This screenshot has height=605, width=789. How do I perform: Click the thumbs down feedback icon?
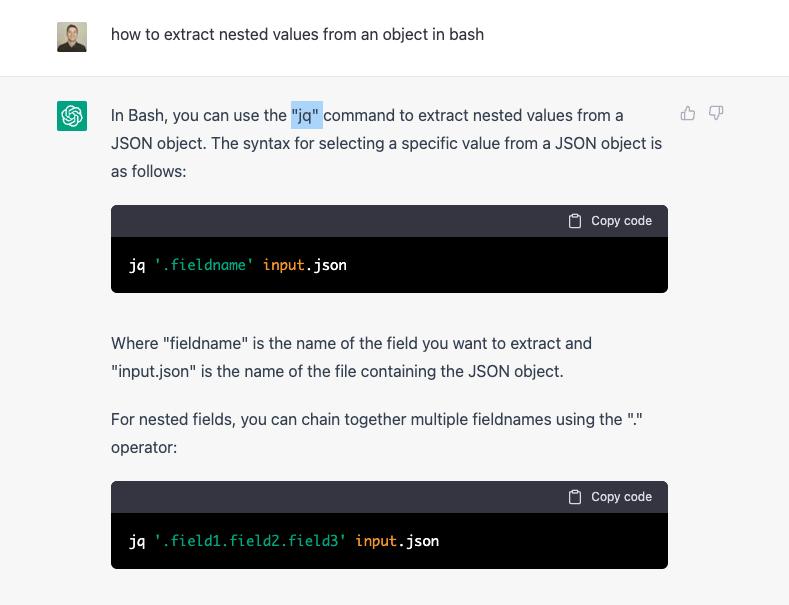pyautogui.click(x=716, y=114)
